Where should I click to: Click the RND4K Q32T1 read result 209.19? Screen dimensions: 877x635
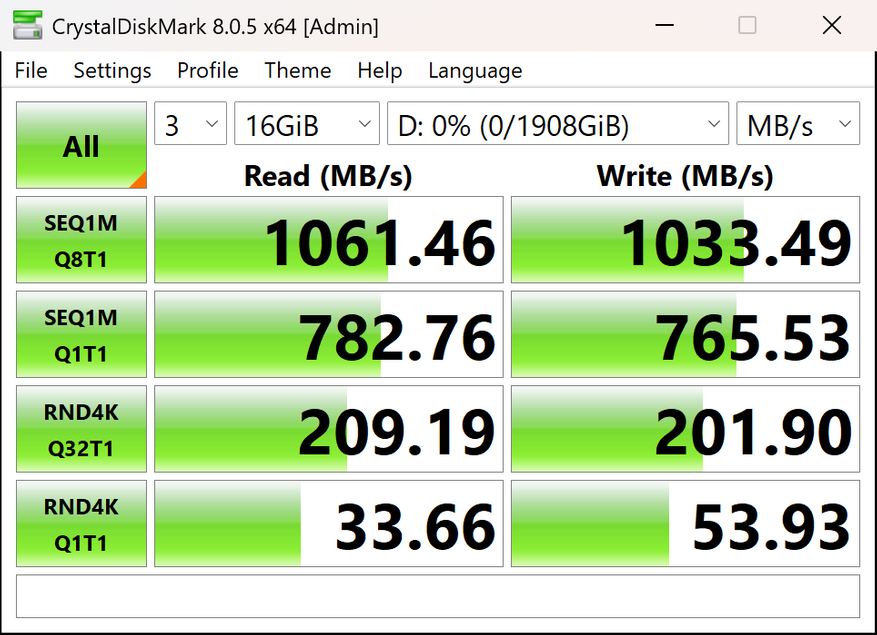(329, 429)
